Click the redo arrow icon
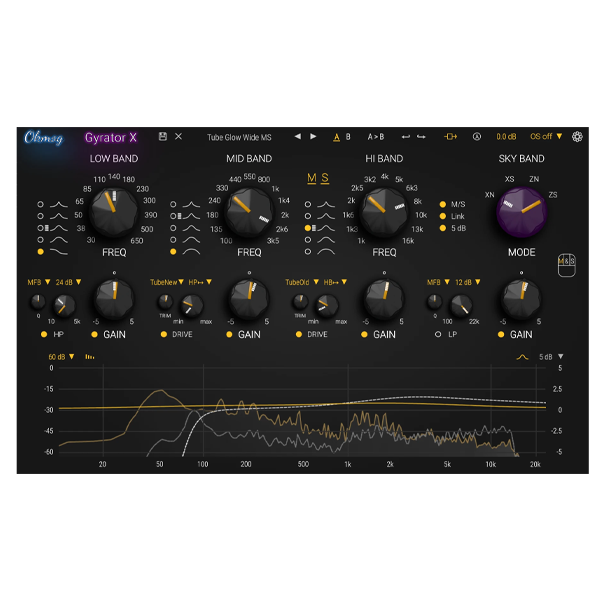The image size is (600, 600). [x=421, y=136]
